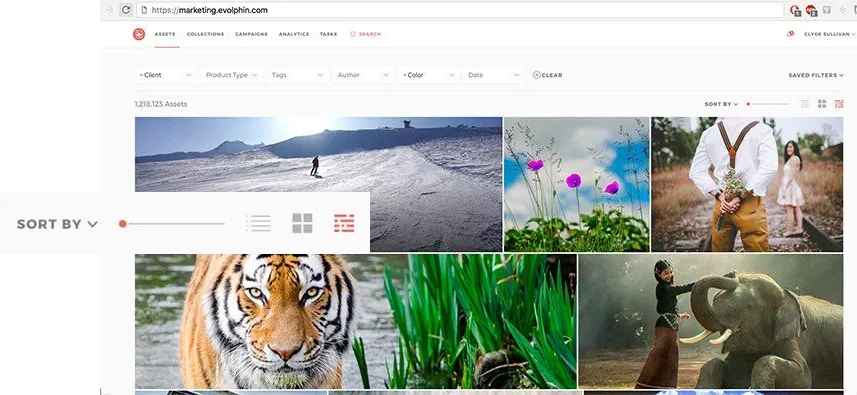
Task: Expand the Saved Filters dropdown
Action: pos(816,75)
